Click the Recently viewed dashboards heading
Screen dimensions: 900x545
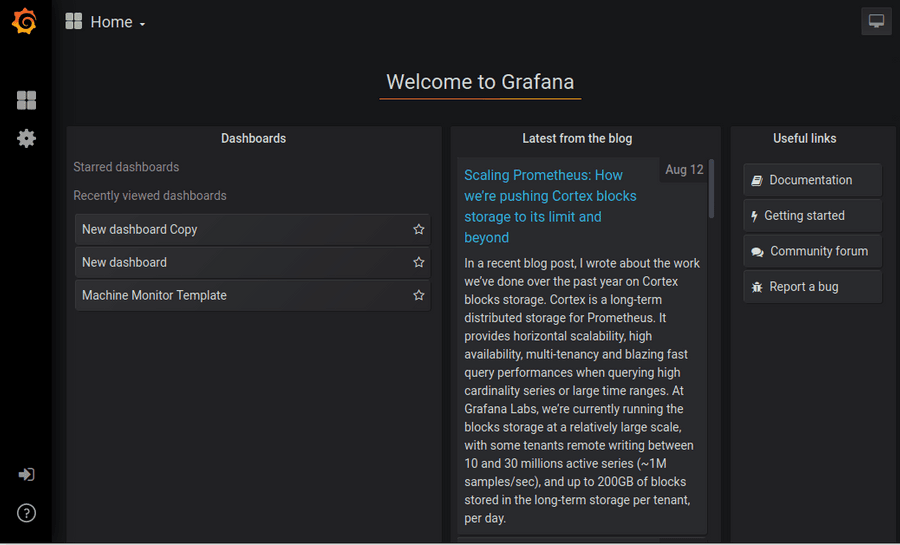click(150, 196)
